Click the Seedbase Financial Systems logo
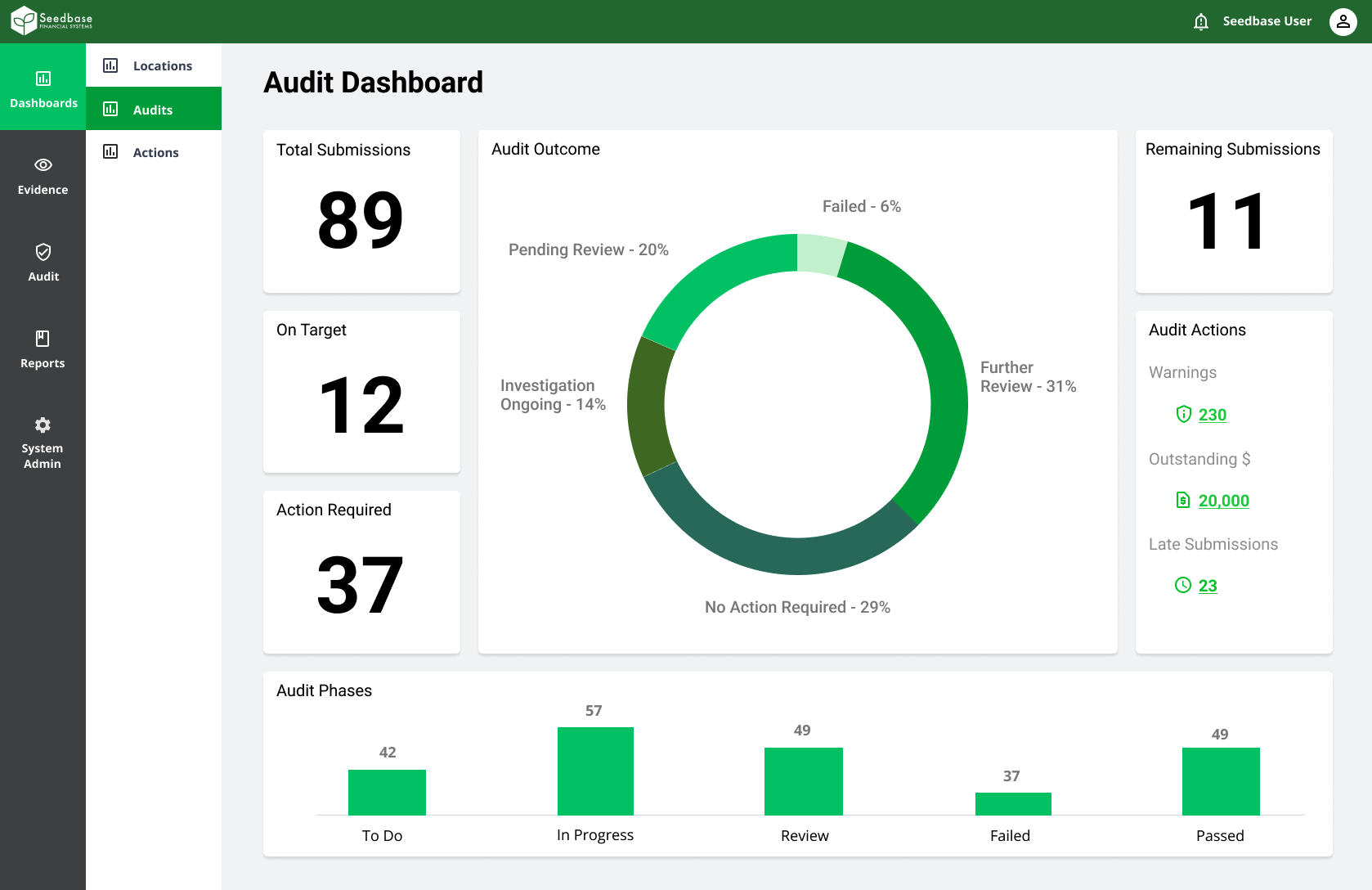Image resolution: width=1372 pixels, height=890 pixels. [50, 20]
